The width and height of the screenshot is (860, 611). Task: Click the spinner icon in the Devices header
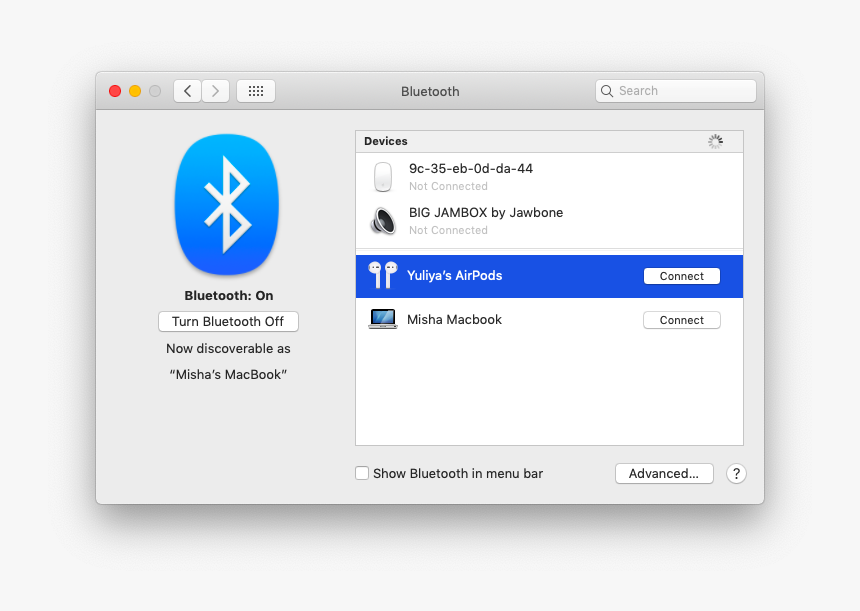(716, 141)
